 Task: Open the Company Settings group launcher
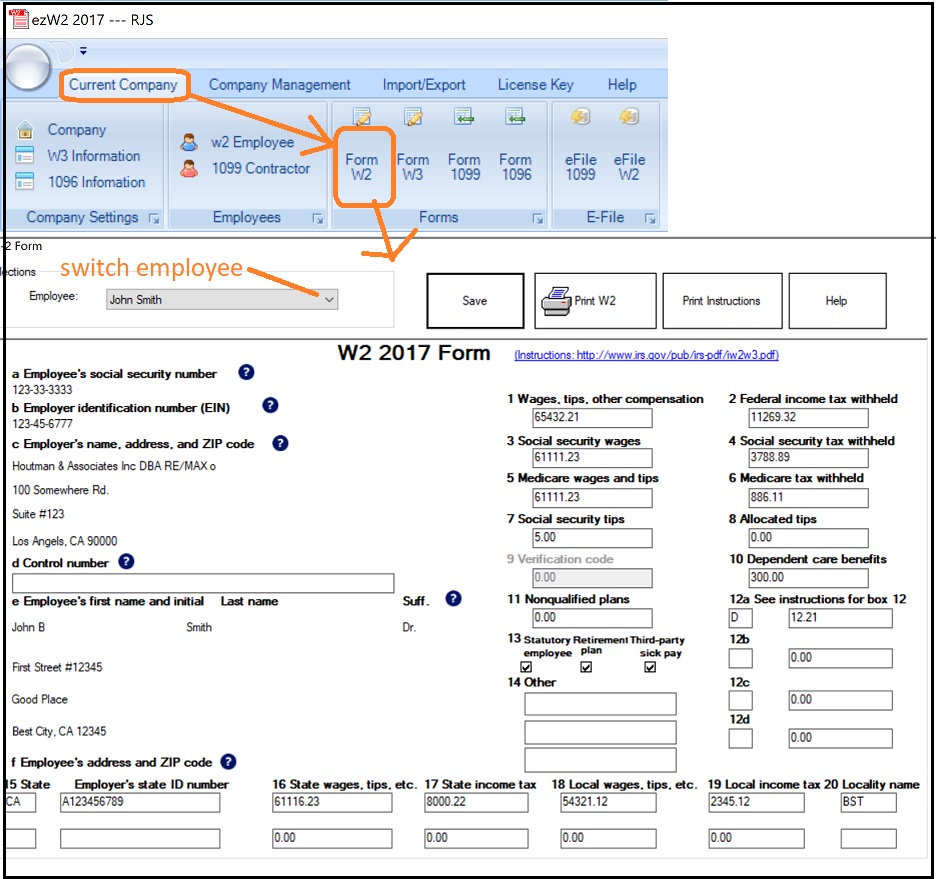(154, 217)
